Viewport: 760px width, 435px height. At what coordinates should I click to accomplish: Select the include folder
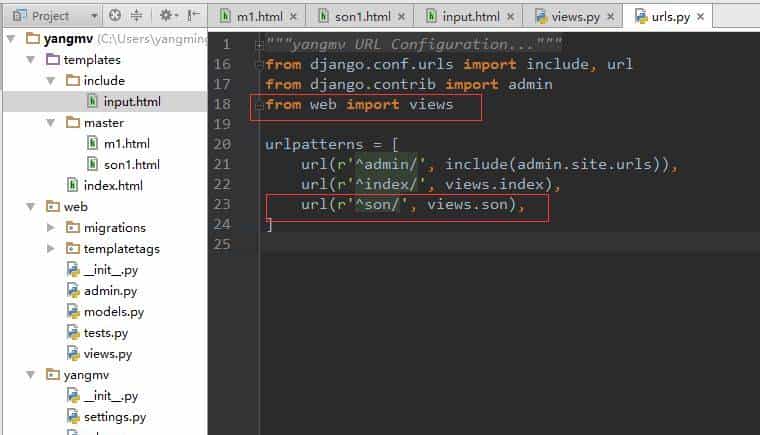[x=104, y=81]
